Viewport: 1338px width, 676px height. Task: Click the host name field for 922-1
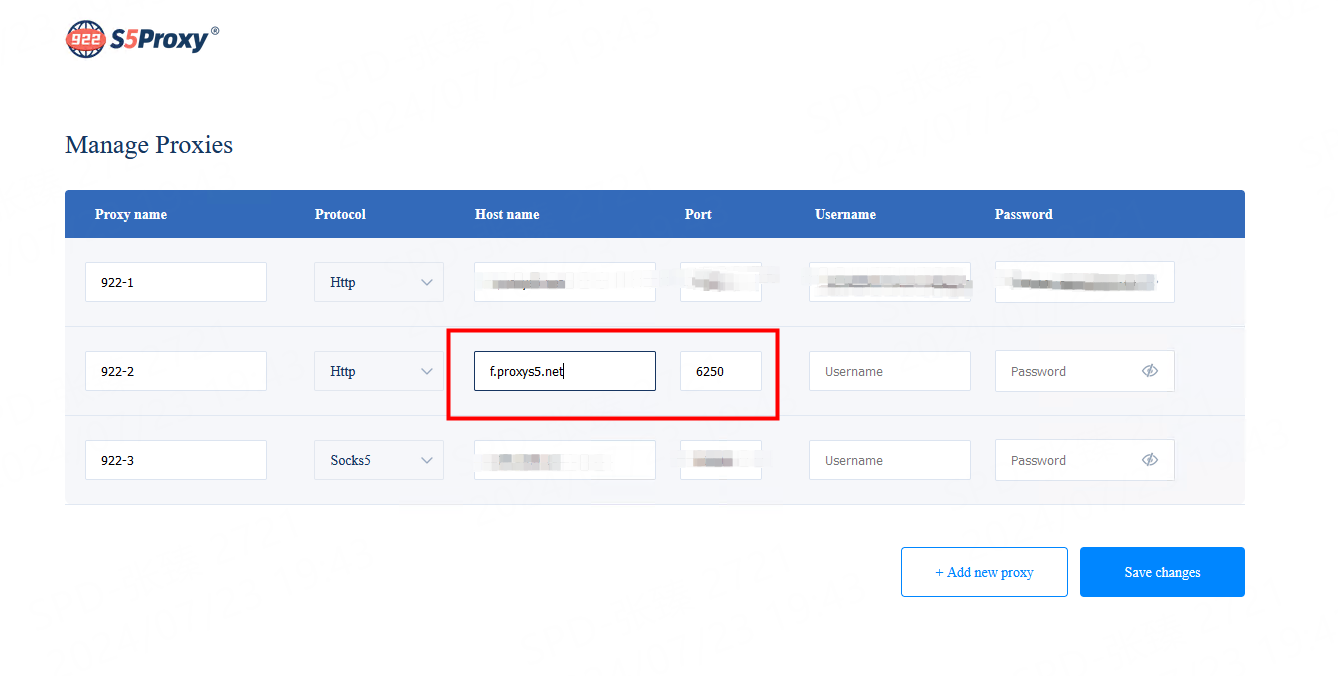(x=564, y=283)
